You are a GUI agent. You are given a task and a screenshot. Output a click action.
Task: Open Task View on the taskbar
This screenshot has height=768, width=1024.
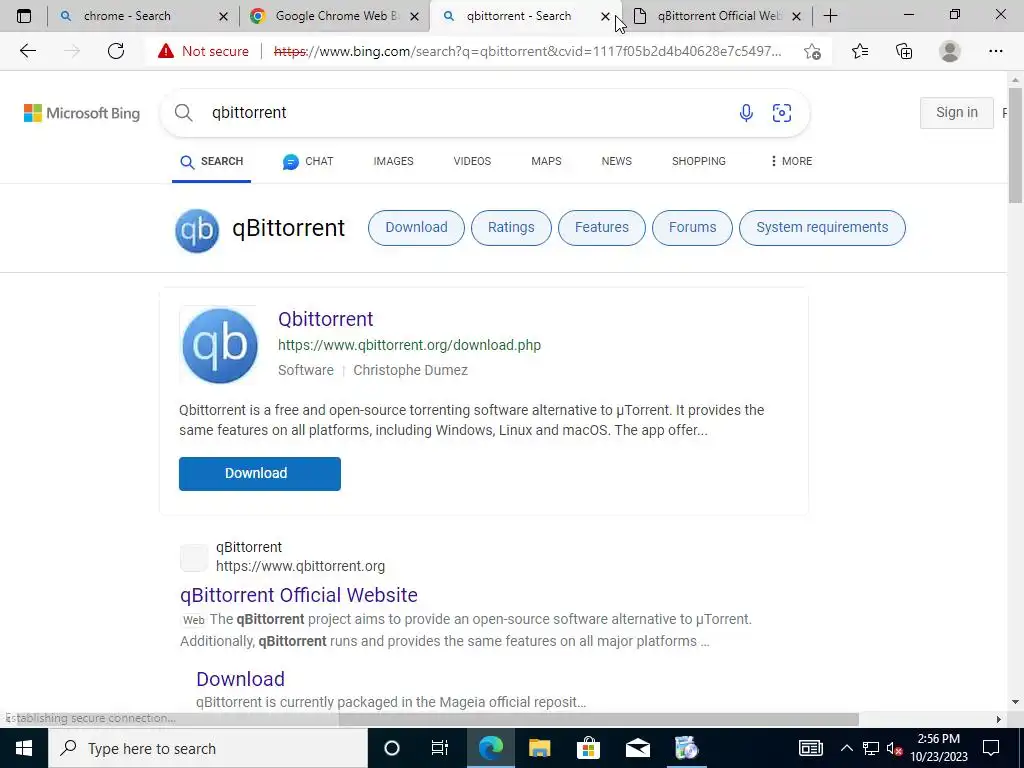[x=440, y=748]
